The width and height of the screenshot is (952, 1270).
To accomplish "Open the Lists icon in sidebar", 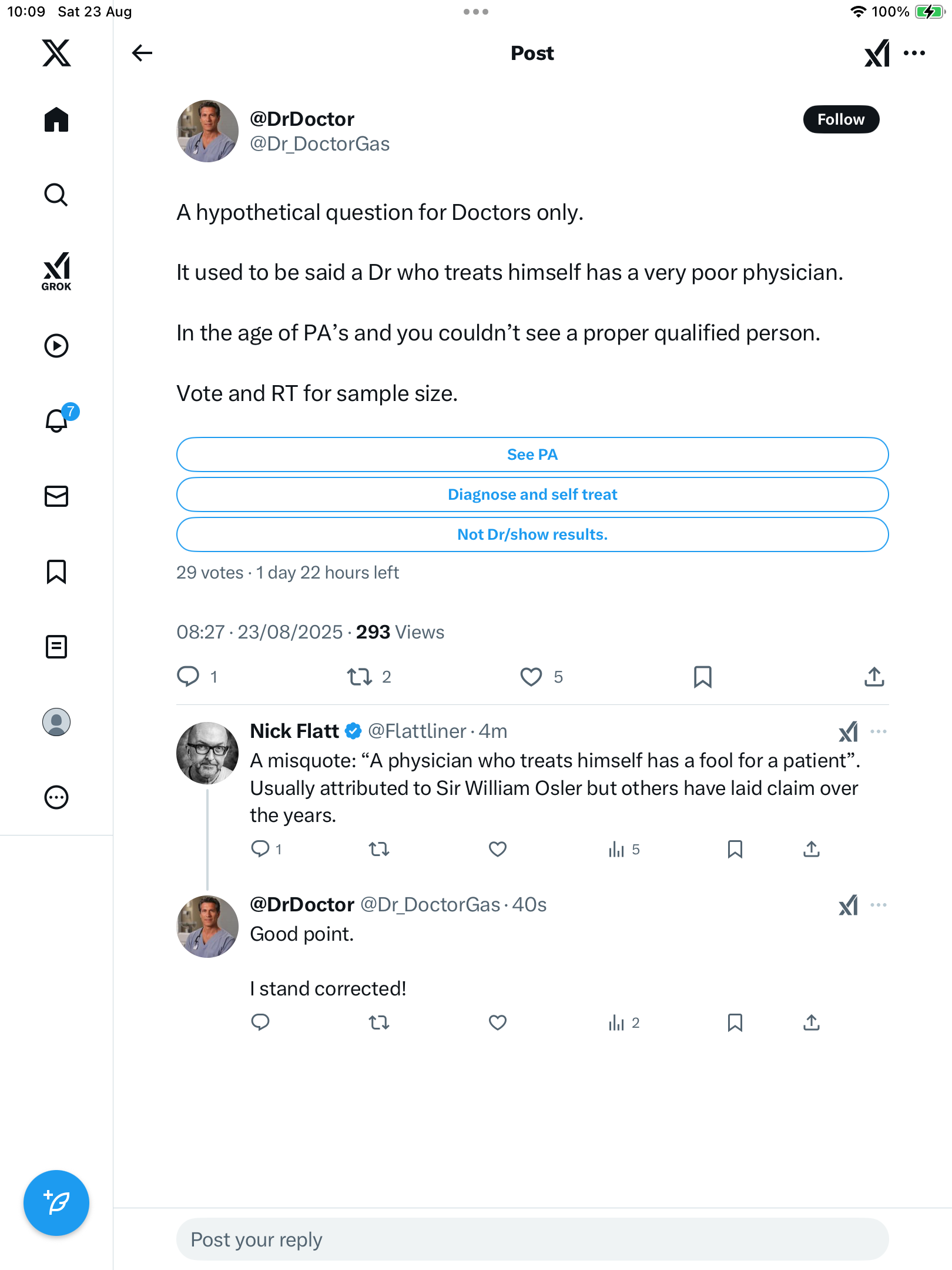I will [x=56, y=647].
